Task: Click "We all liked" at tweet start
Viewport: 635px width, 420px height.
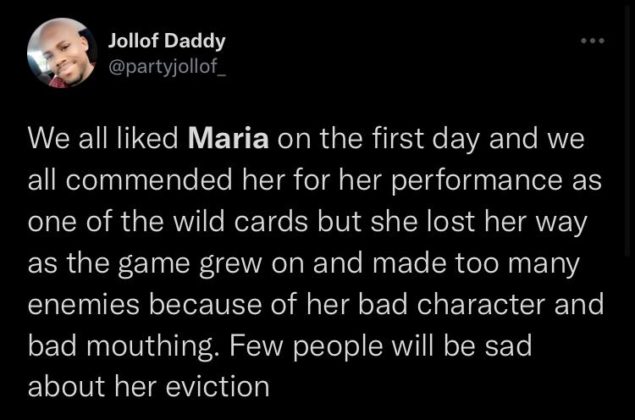Action: click(103, 139)
